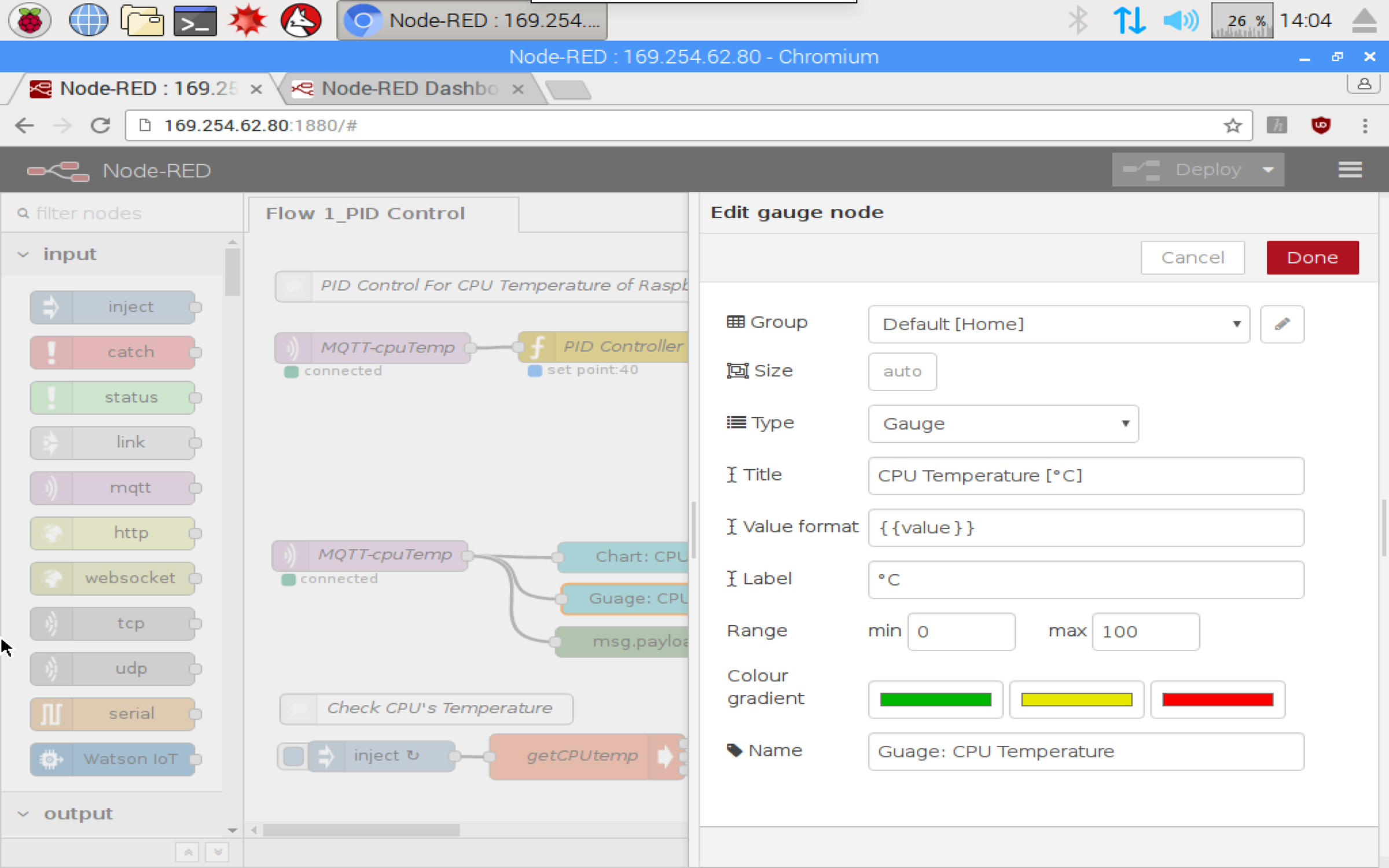This screenshot has width=1389, height=868.
Task: Open the Bluetooth menu in the tray
Action: tap(1077, 20)
